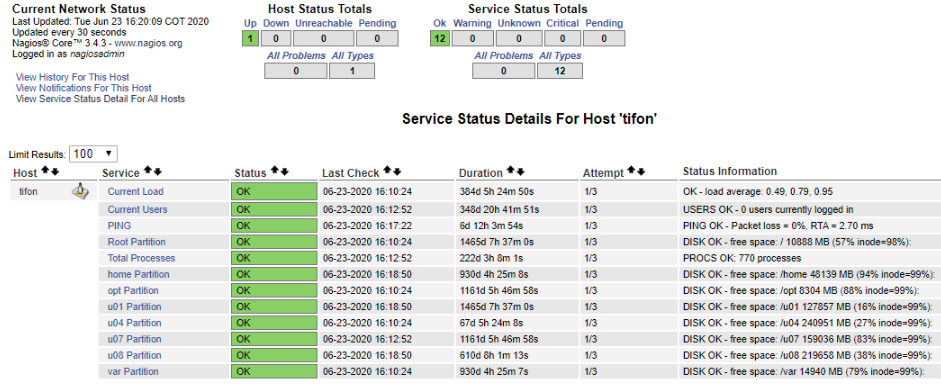The width and height of the screenshot is (941, 385).
Task: Click the Linux penguin icon beside tifon
Action: pos(80,191)
